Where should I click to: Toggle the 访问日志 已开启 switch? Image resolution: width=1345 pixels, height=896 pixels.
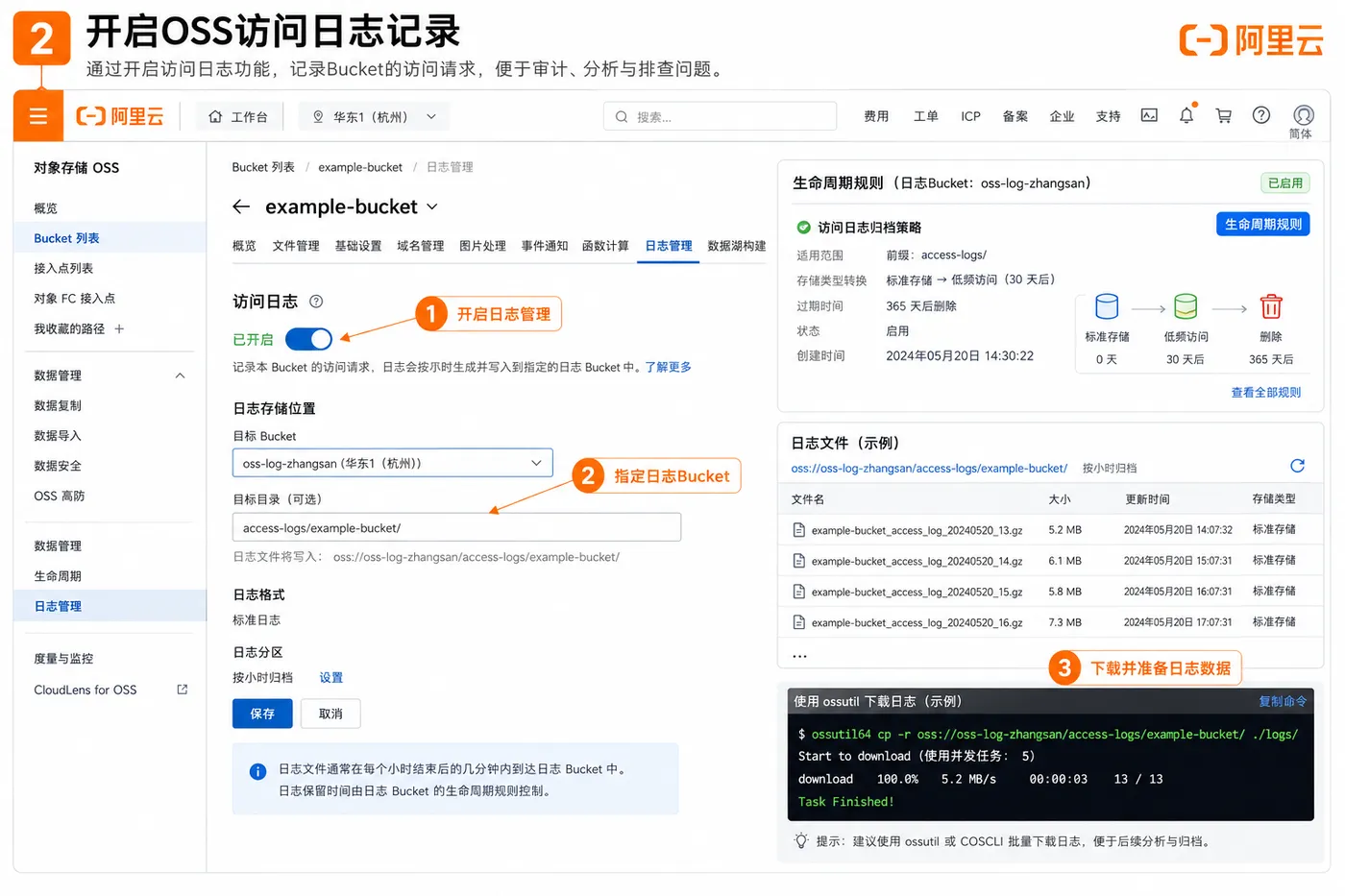(308, 339)
